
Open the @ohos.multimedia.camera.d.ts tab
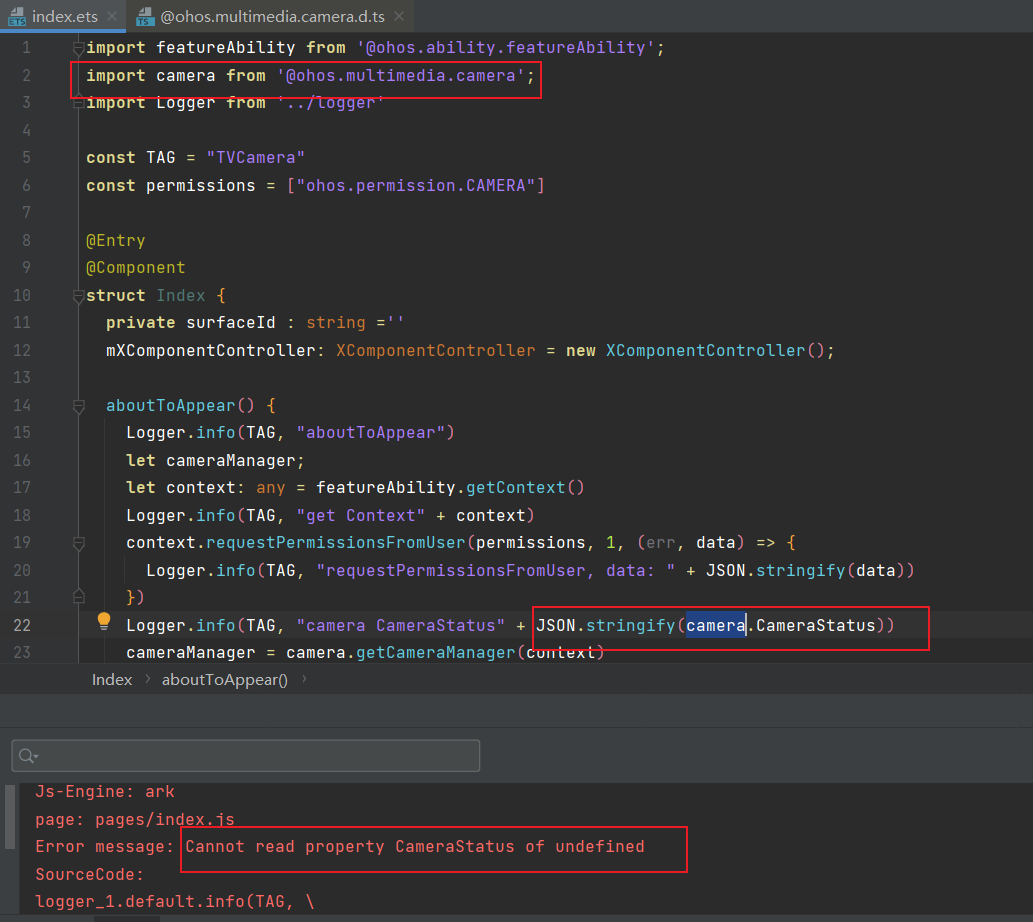(x=272, y=16)
